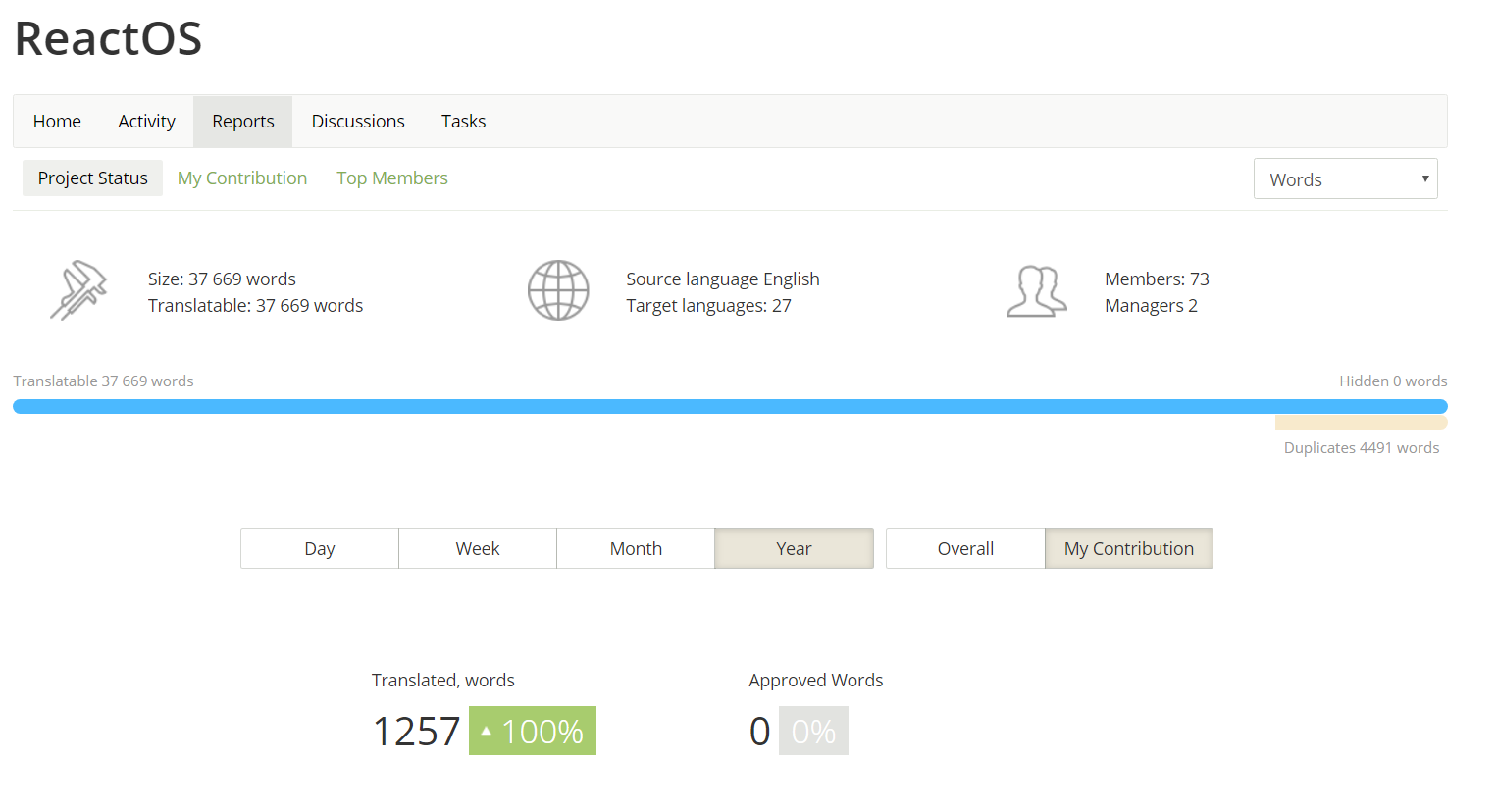This screenshot has width=1497, height=812.
Task: Switch period to Week
Action: pos(478,548)
